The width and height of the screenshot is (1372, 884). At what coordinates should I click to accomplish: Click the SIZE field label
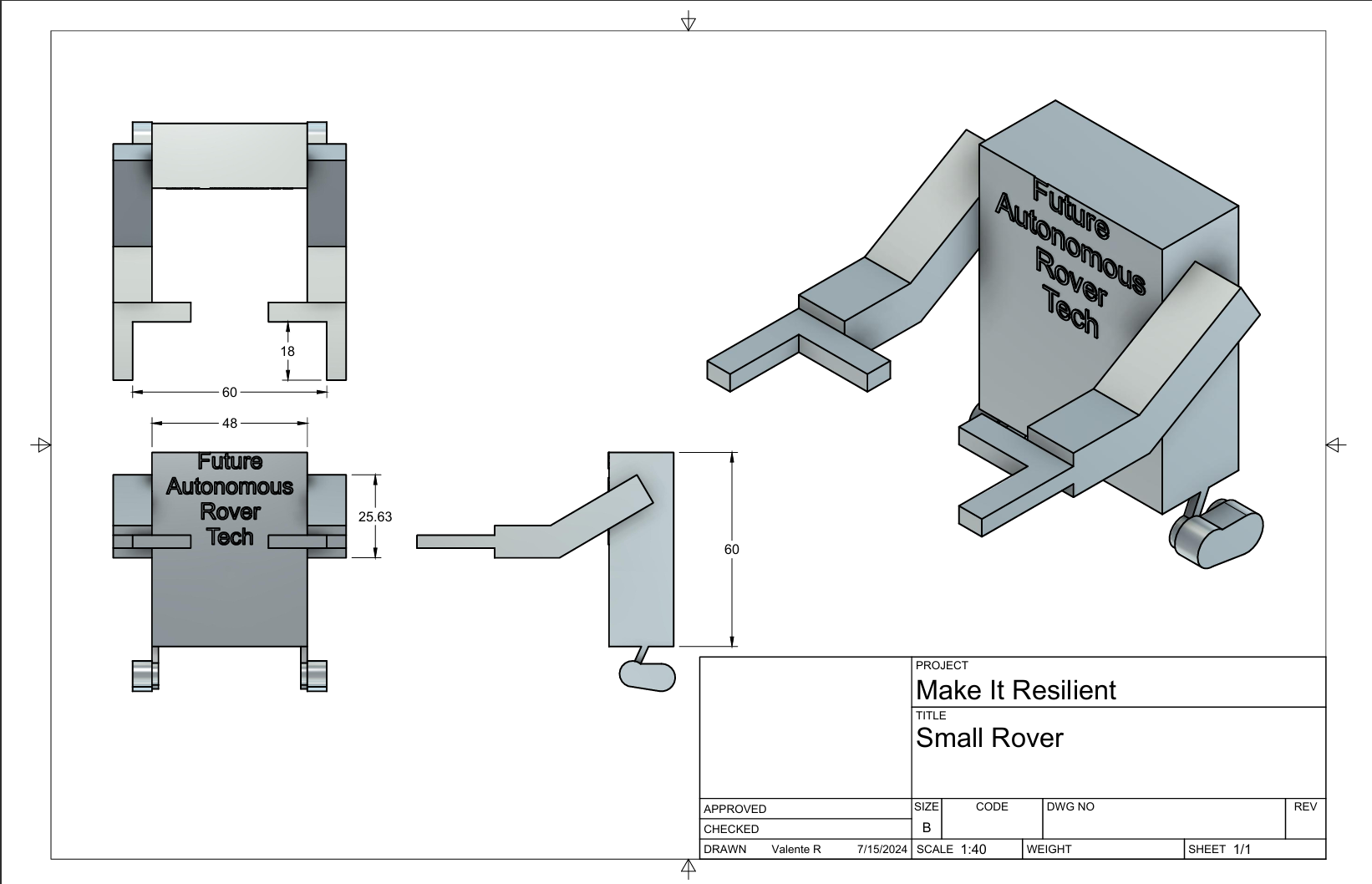click(927, 806)
